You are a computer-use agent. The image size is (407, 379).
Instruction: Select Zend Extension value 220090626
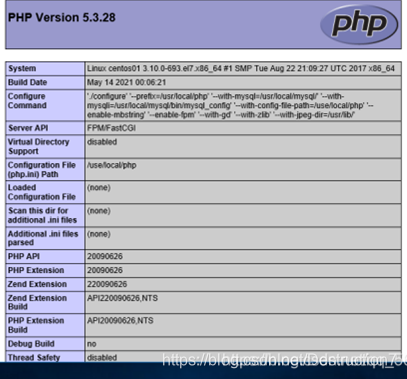click(x=107, y=284)
